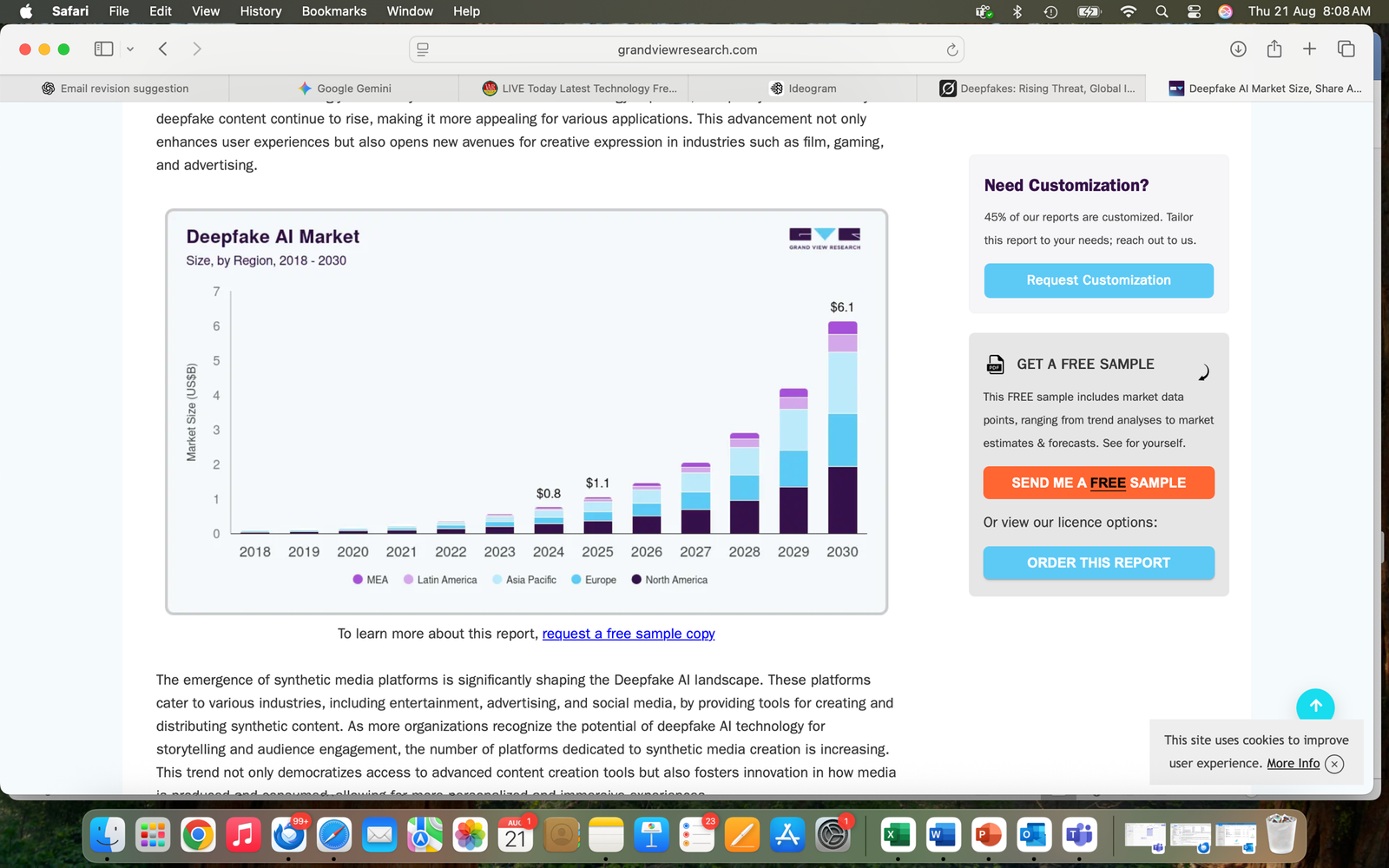Open macOS Control Center in menu bar
Viewport: 1389px width, 868px height.
point(1194,11)
